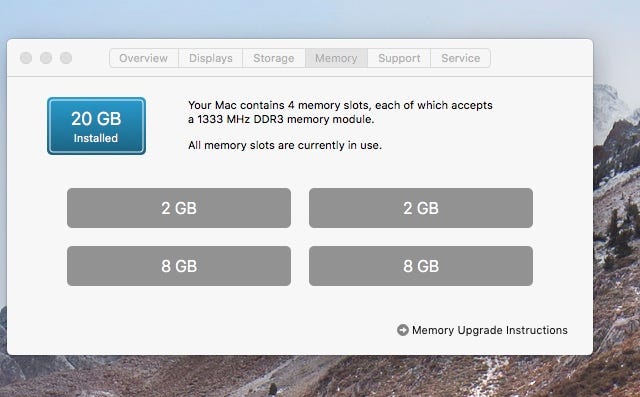This screenshot has width=640, height=397.
Task: Minimize the window with middle traffic-light button
Action: pos(46,58)
